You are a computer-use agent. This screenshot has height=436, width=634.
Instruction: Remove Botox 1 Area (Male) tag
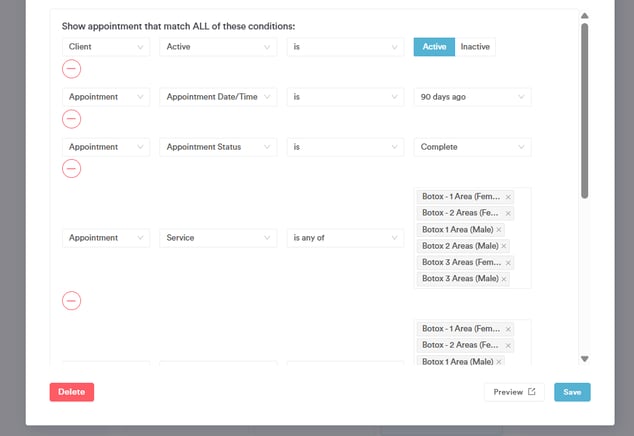pos(499,230)
